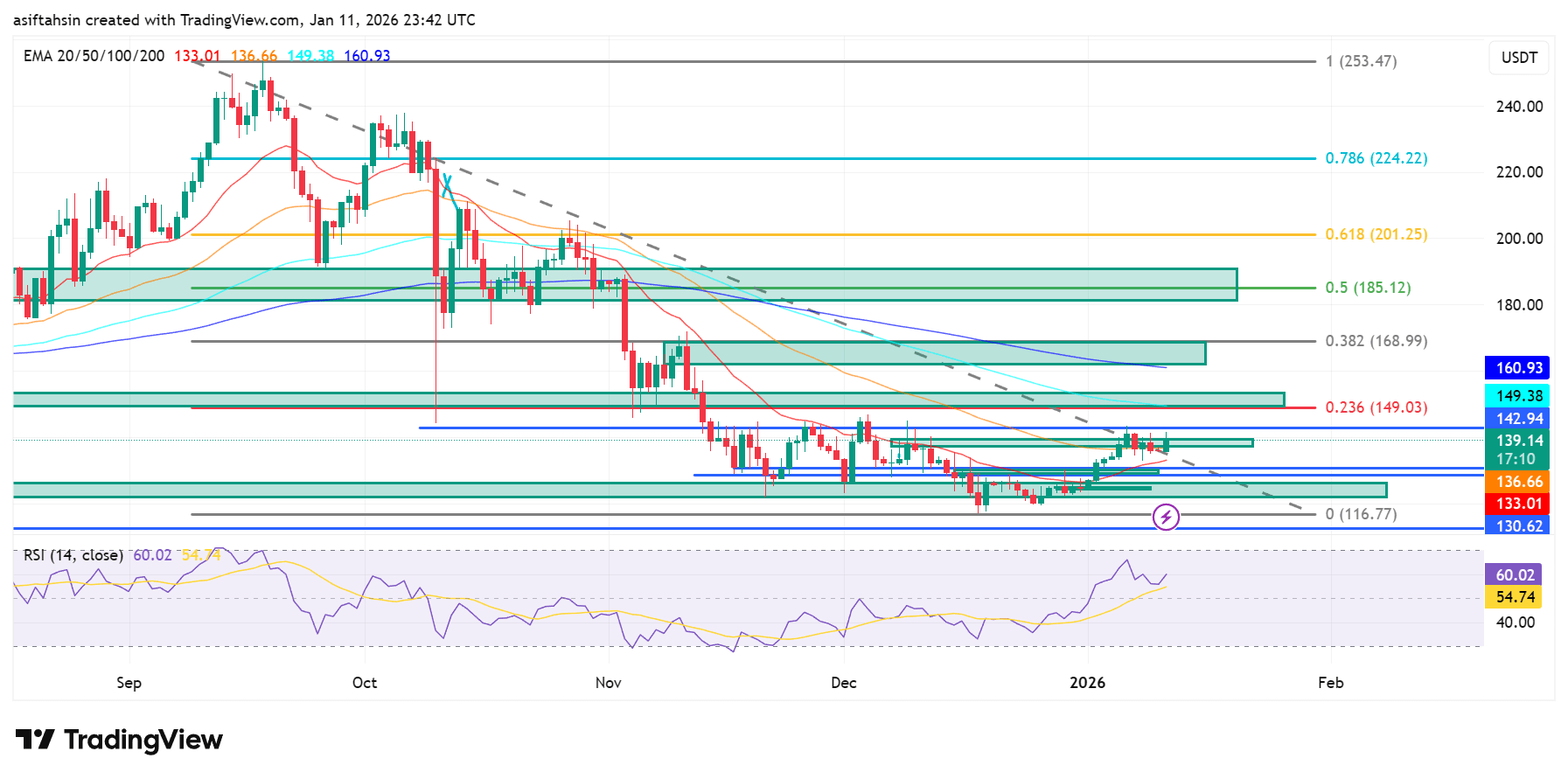Screen dimensions: 1568x779
Task: Click the TradingView logo
Action: pyautogui.click(x=119, y=740)
